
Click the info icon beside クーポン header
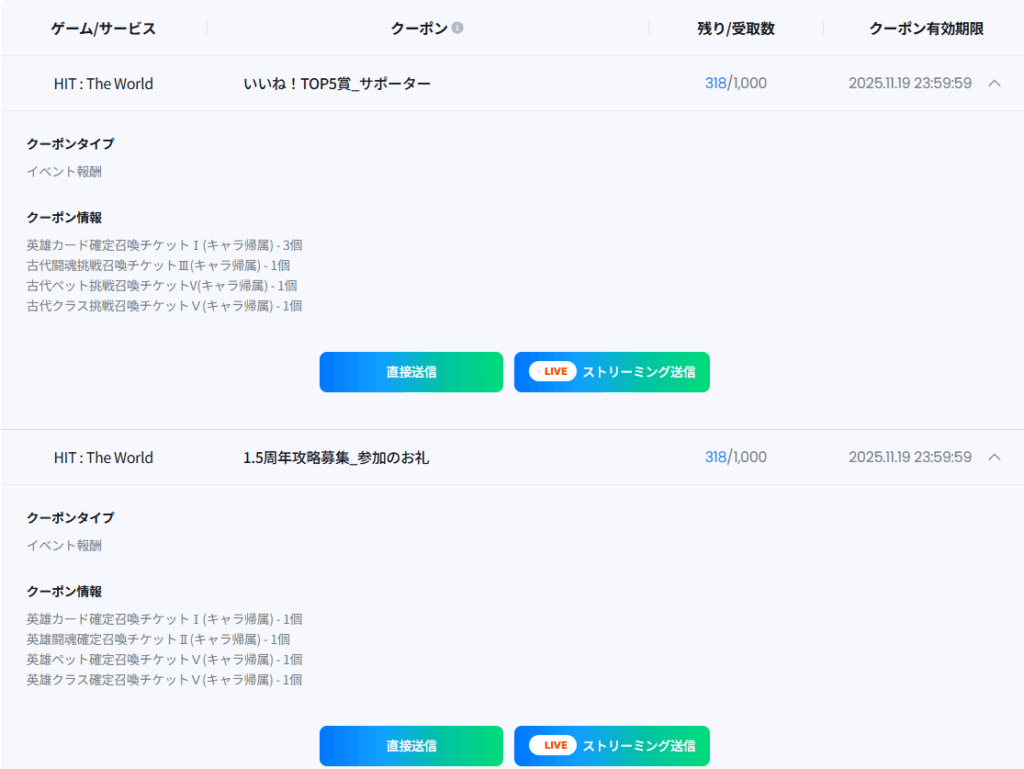457,28
